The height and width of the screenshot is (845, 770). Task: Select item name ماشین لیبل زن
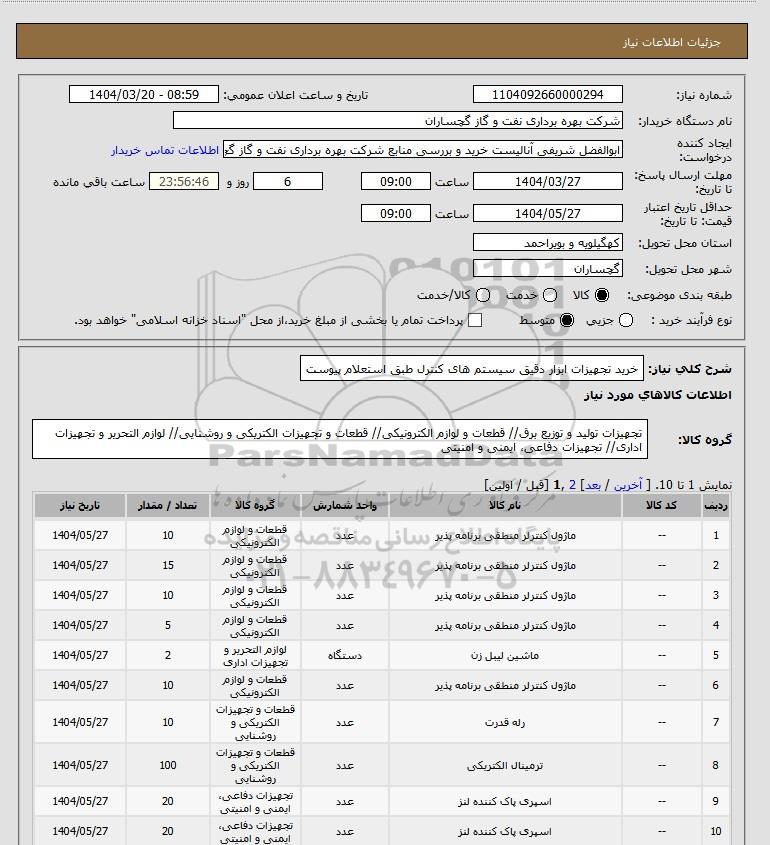(x=505, y=655)
